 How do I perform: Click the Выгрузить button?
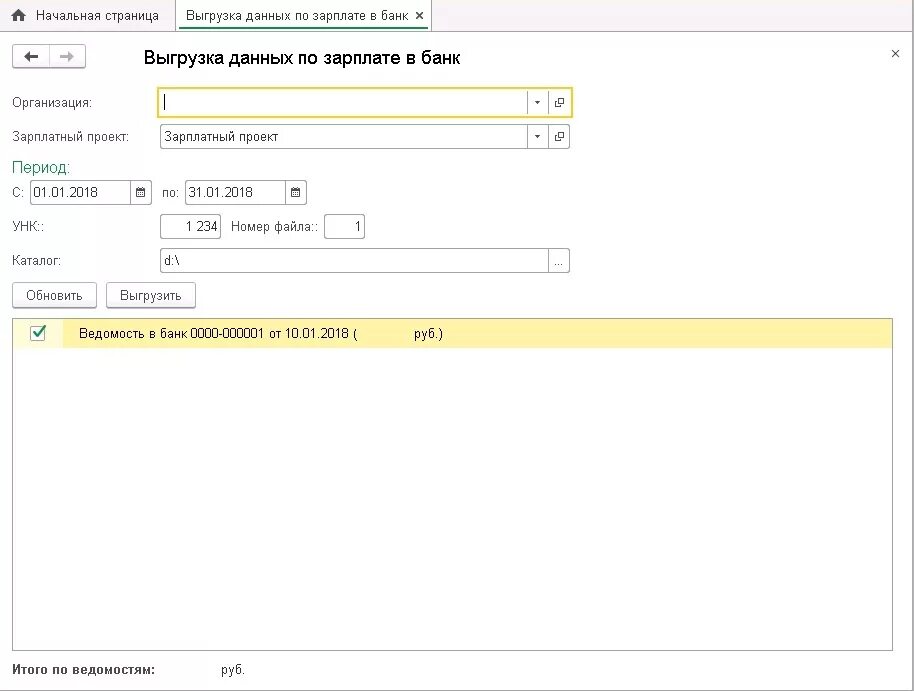coord(150,296)
